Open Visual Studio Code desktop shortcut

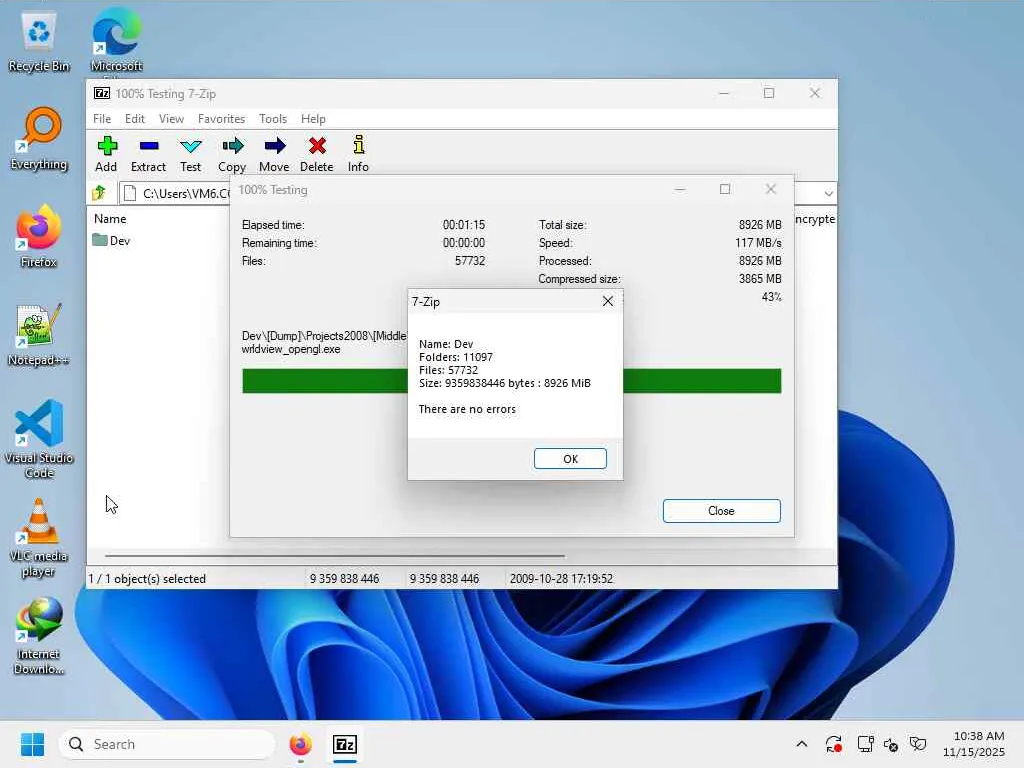[x=39, y=439]
